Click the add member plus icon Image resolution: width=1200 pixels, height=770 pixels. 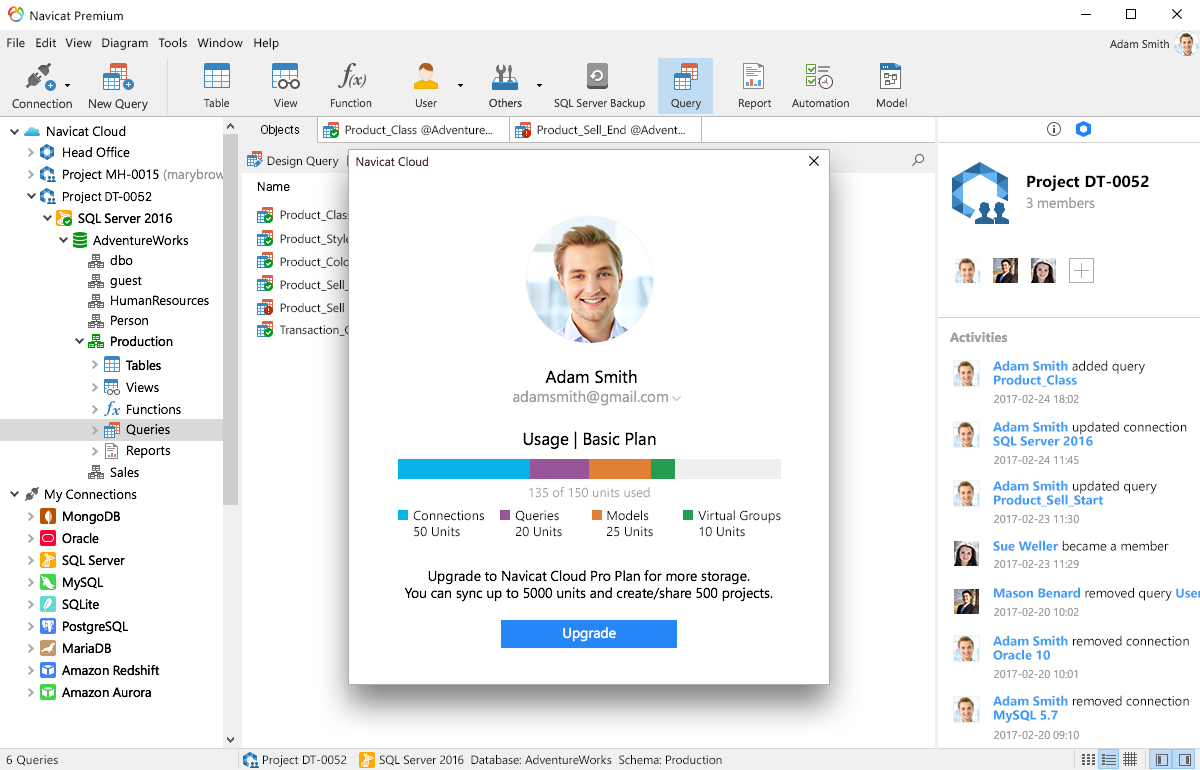[x=1081, y=270]
